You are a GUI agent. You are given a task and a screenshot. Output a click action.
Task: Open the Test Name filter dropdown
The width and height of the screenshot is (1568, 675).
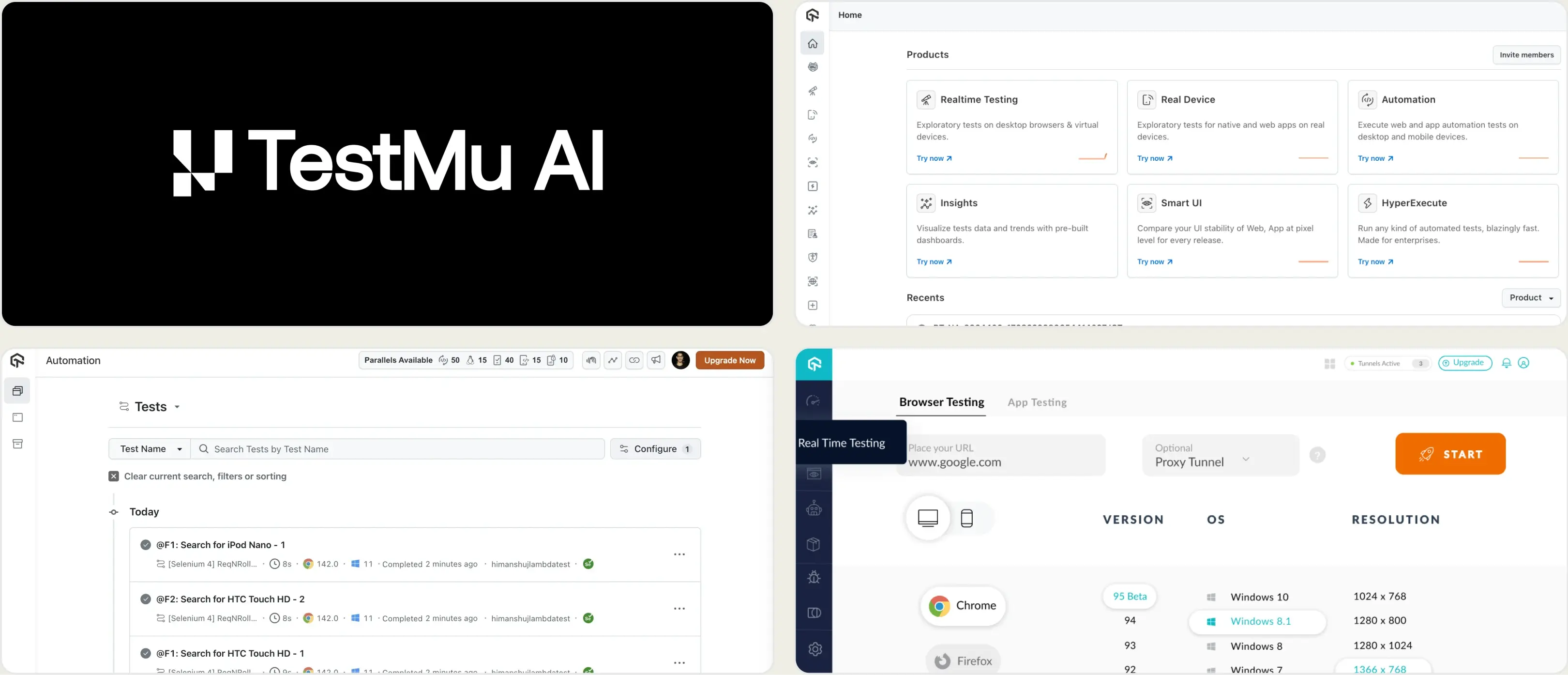[150, 449]
